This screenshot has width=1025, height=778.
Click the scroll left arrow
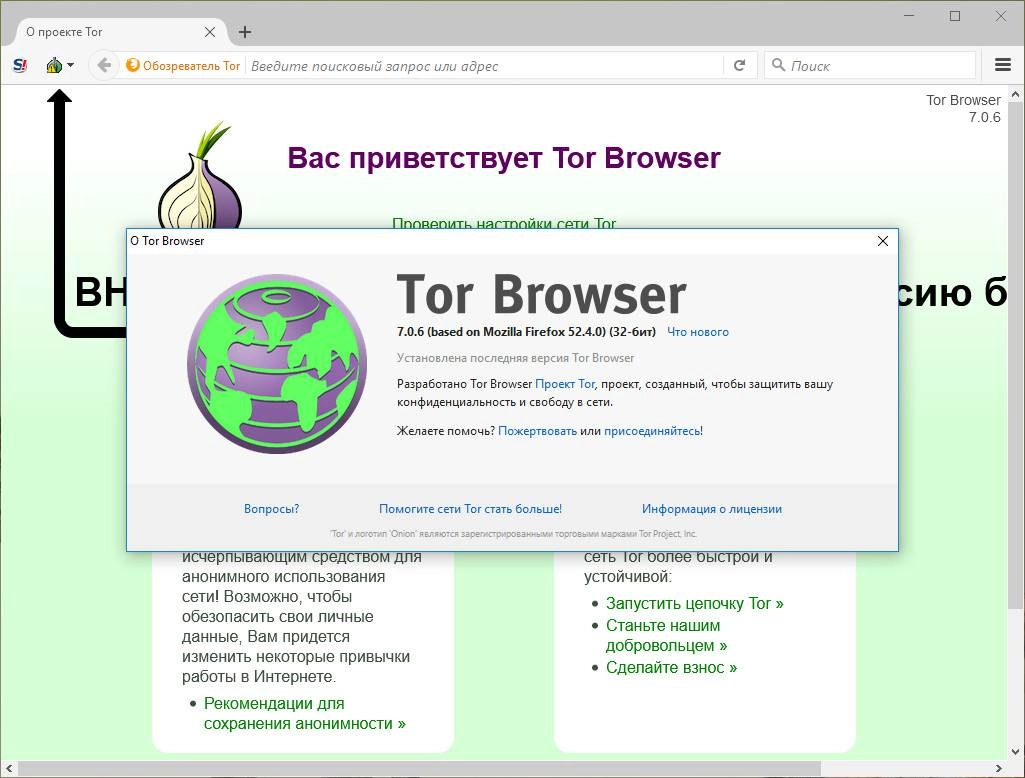(x=8, y=768)
